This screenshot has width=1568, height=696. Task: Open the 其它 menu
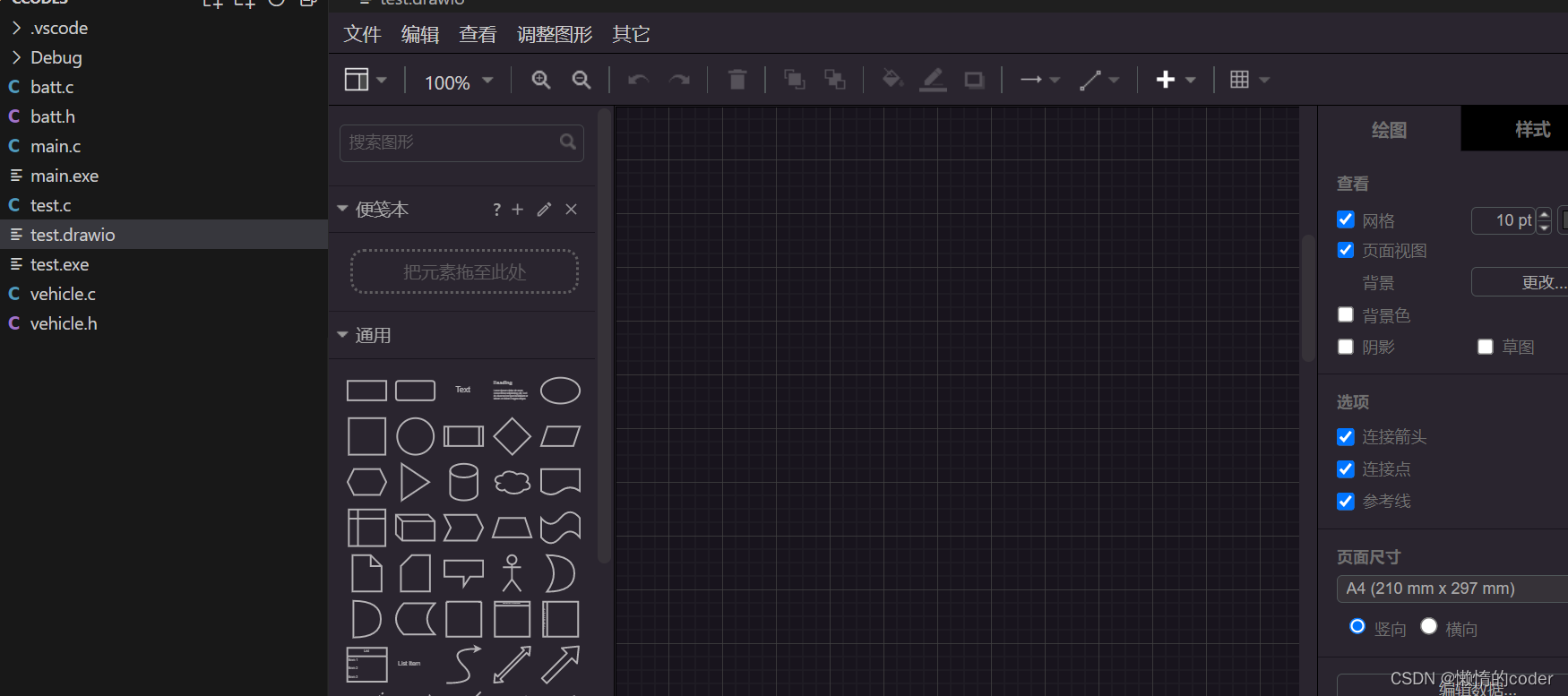pyautogui.click(x=631, y=34)
